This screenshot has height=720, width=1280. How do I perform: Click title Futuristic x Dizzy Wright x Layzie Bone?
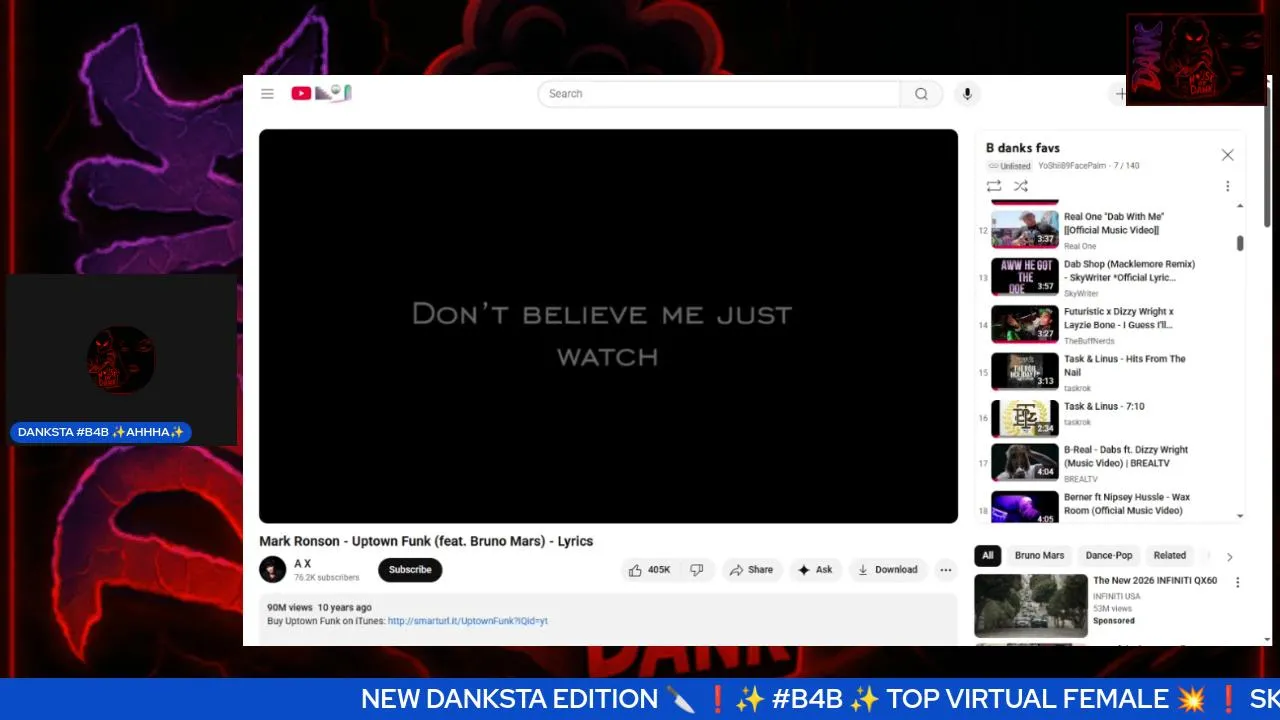(x=1119, y=318)
